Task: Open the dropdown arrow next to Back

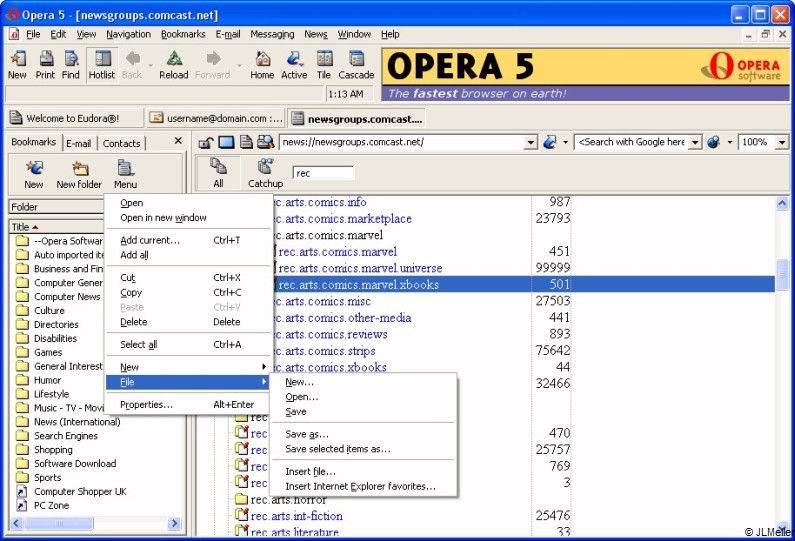Action: [x=151, y=66]
